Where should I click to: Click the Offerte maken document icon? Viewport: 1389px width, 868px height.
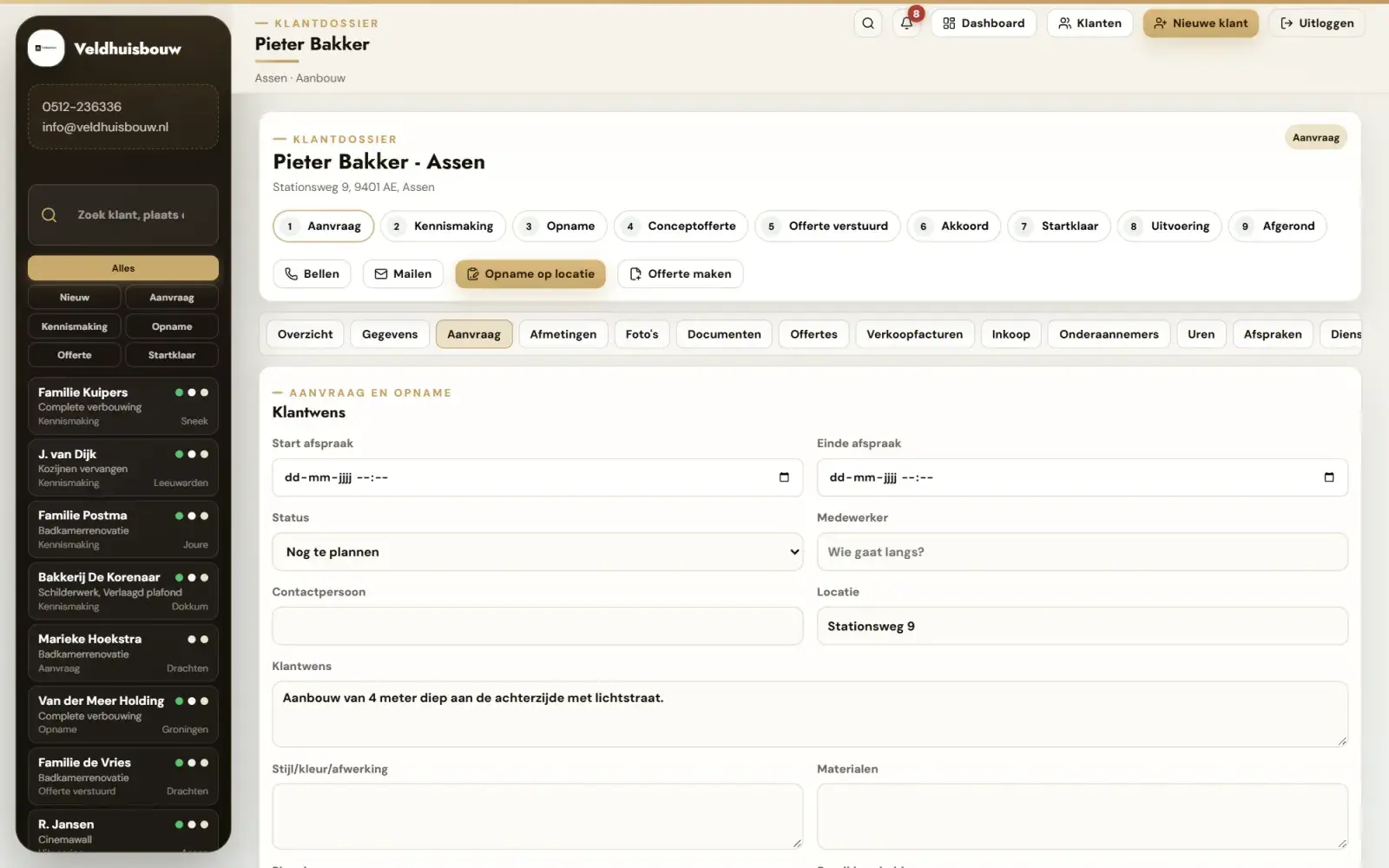(635, 274)
